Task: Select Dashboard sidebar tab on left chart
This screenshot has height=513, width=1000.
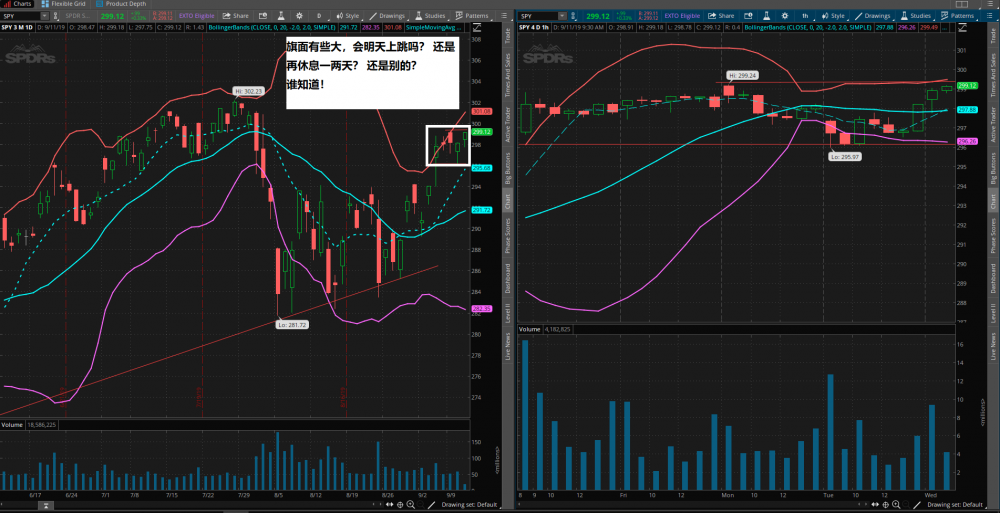Action: click(x=508, y=278)
